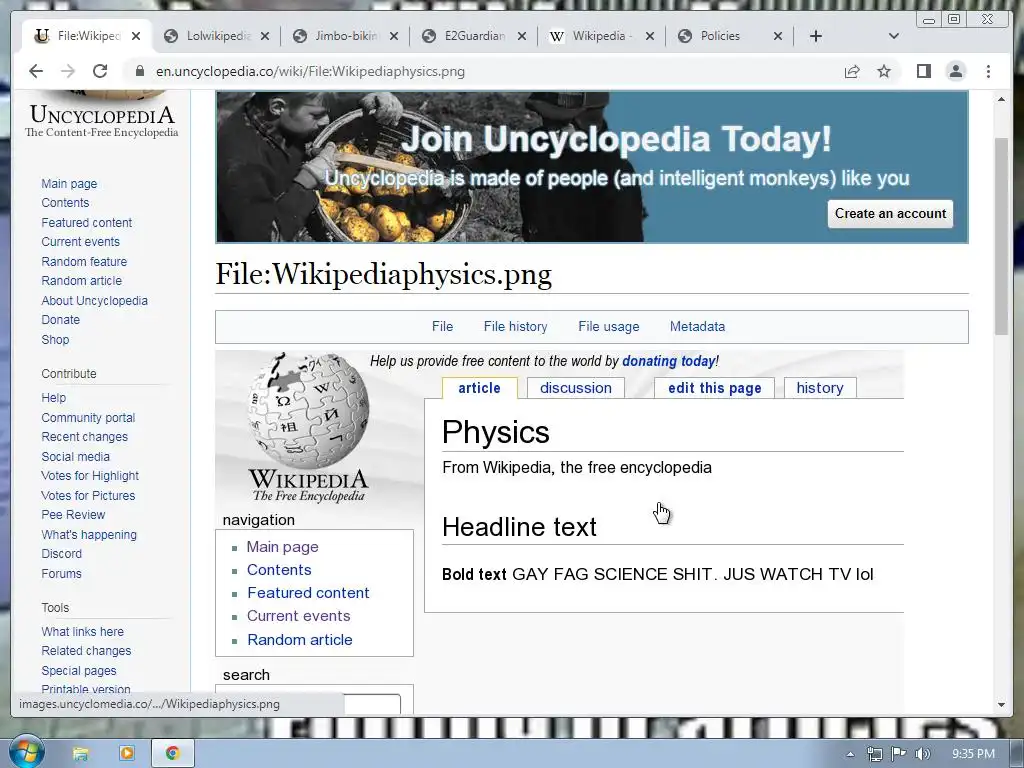1024x768 pixels.
Task: Open Random article sidebar link
Action: point(82,281)
